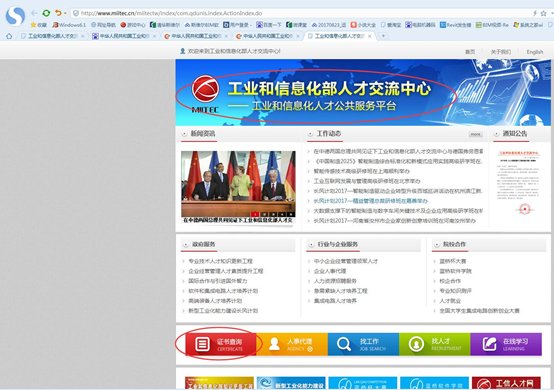The image size is (554, 390).
Task: Click the user icon beside the welcome text
Action: tap(183, 51)
